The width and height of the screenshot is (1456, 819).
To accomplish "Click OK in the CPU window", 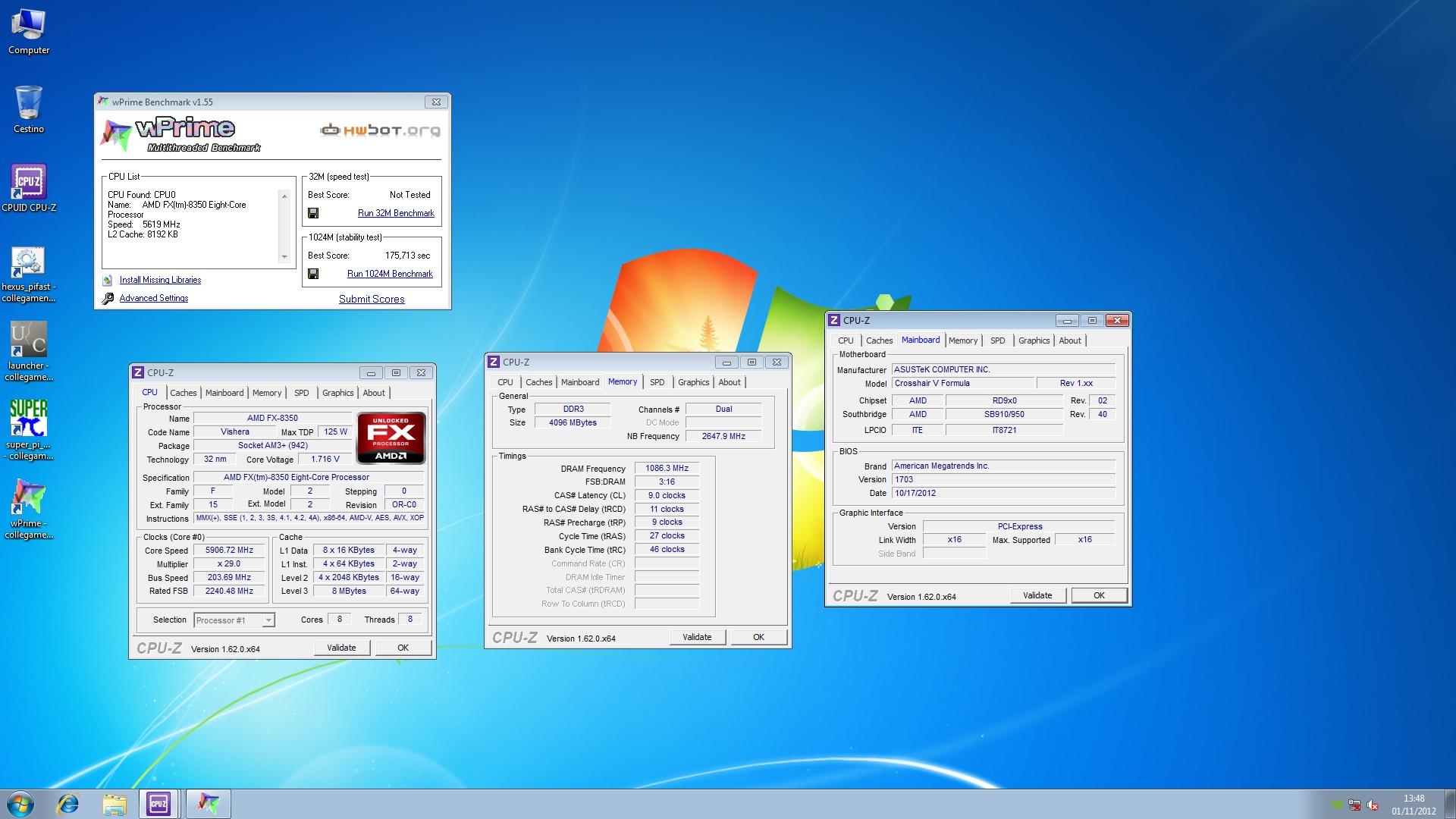I will (x=403, y=648).
